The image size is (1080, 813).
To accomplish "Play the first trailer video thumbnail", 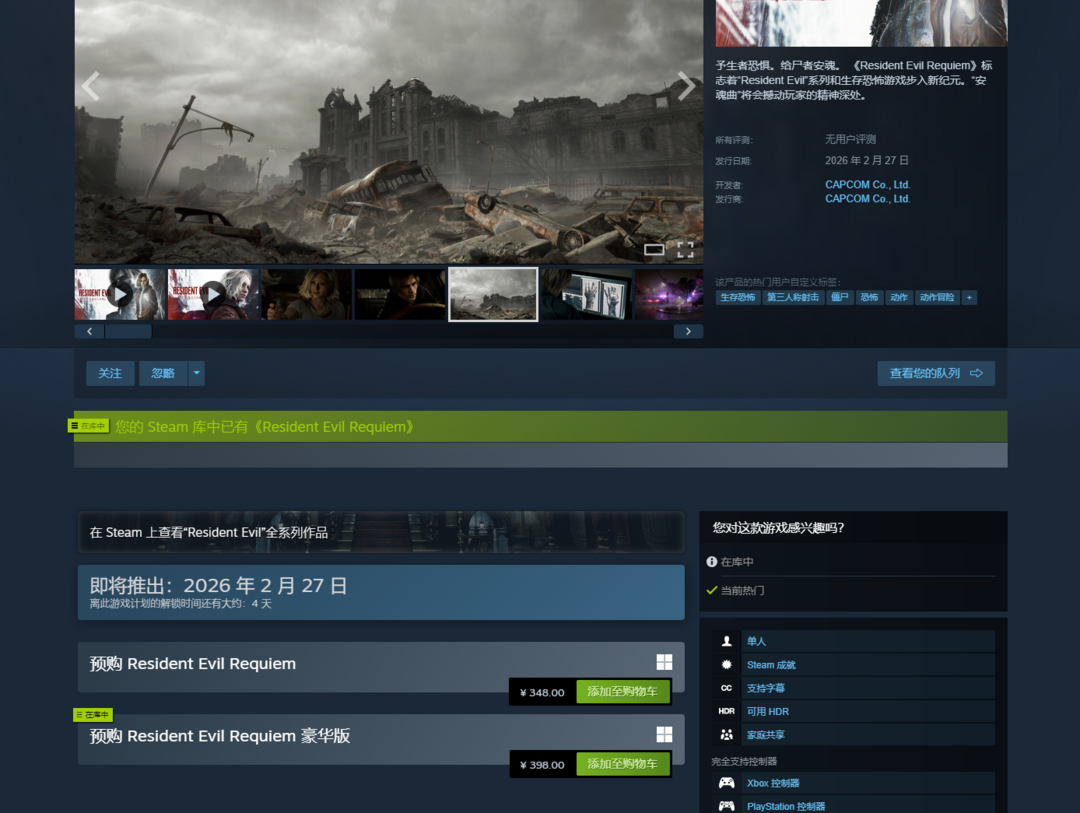I will 120,294.
